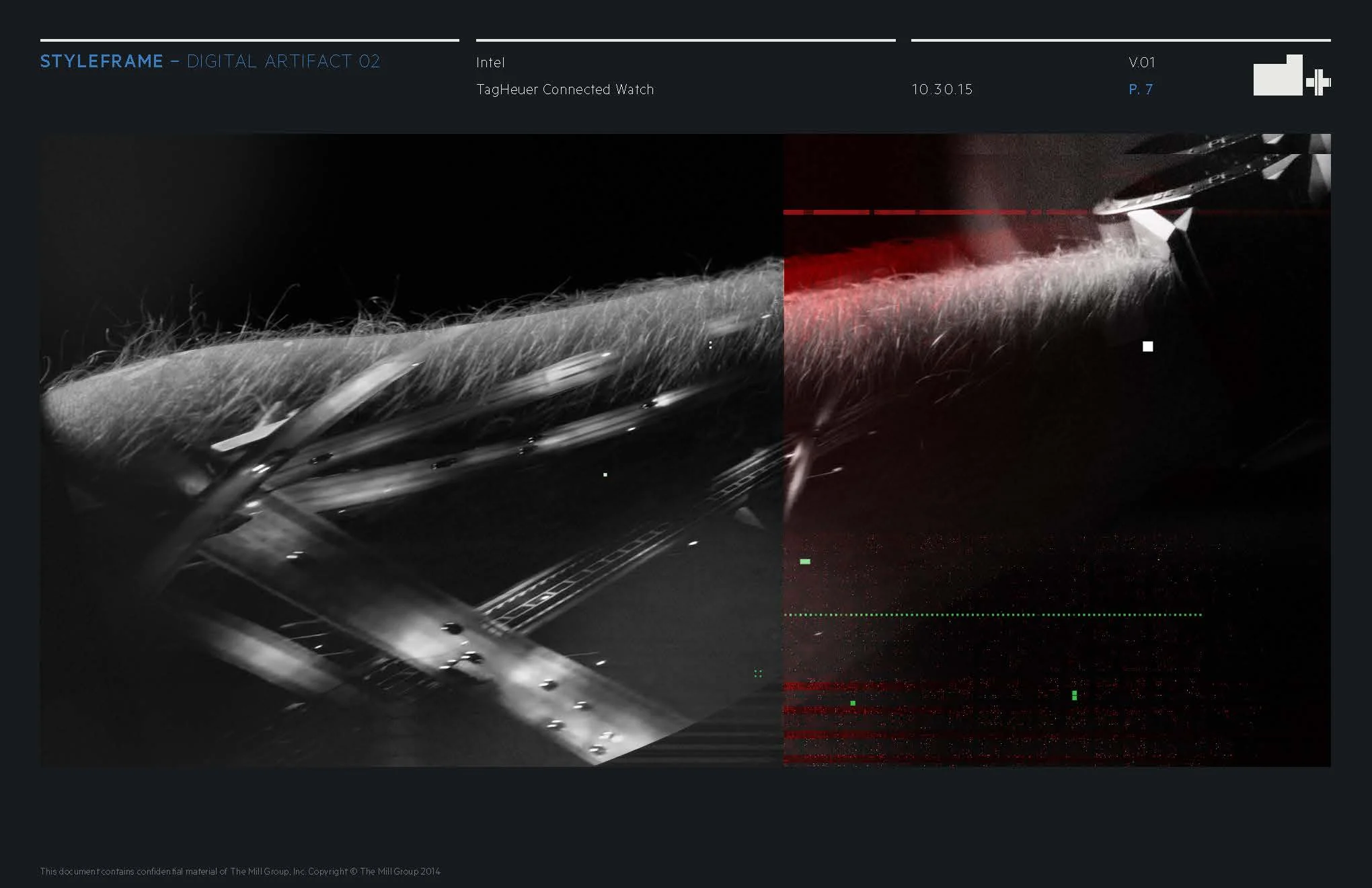
Task: Click the green dotted horizontal line
Action: coord(993,614)
